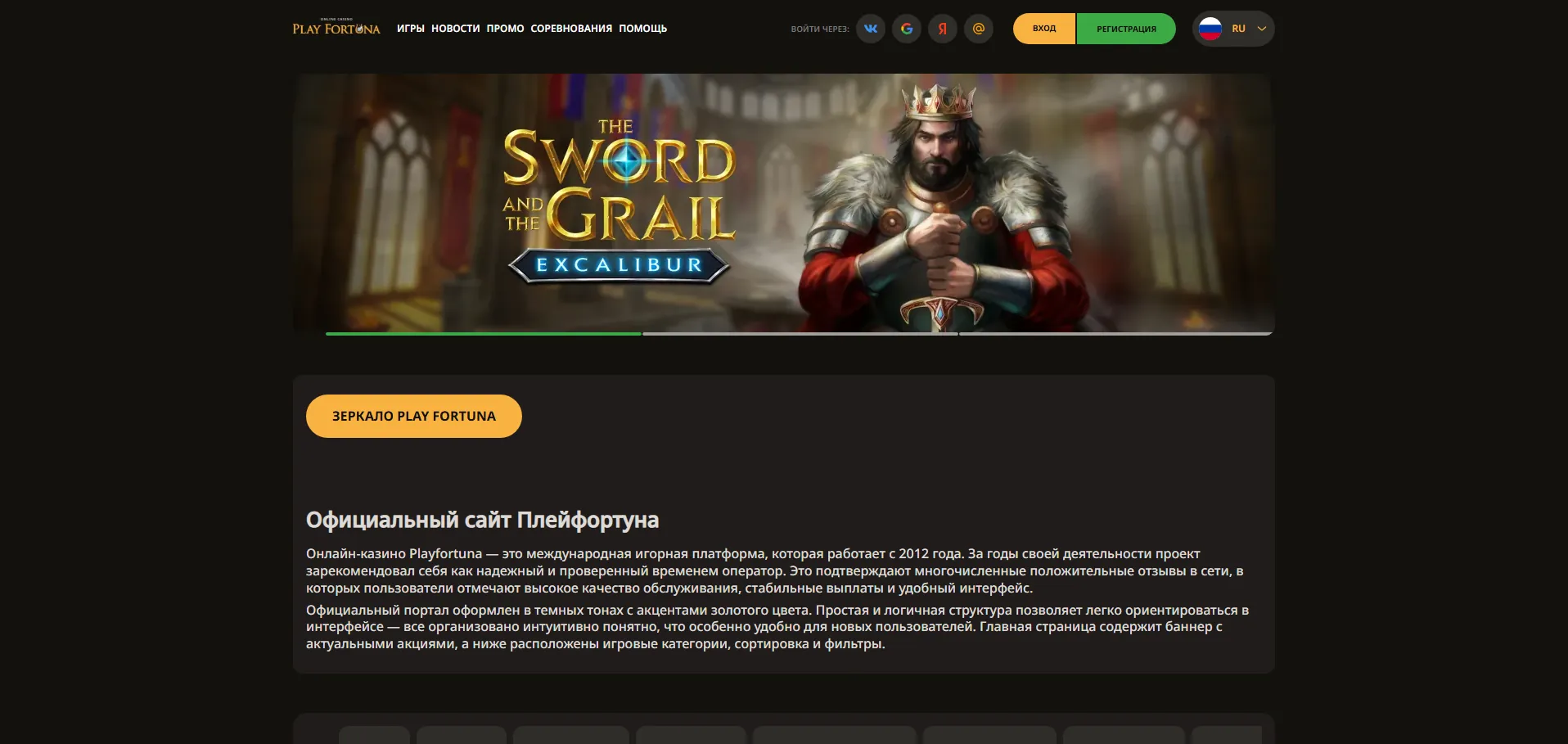Sign in with the VK icon

tap(870, 29)
